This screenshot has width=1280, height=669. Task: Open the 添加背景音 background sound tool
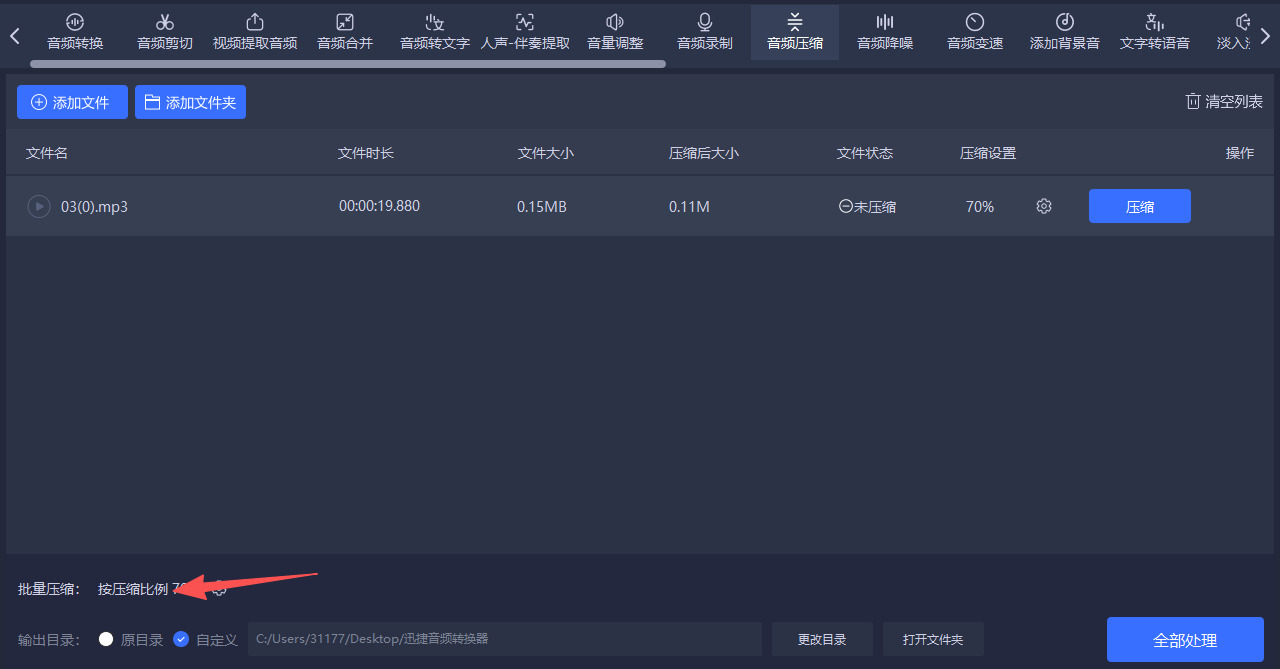click(1064, 32)
